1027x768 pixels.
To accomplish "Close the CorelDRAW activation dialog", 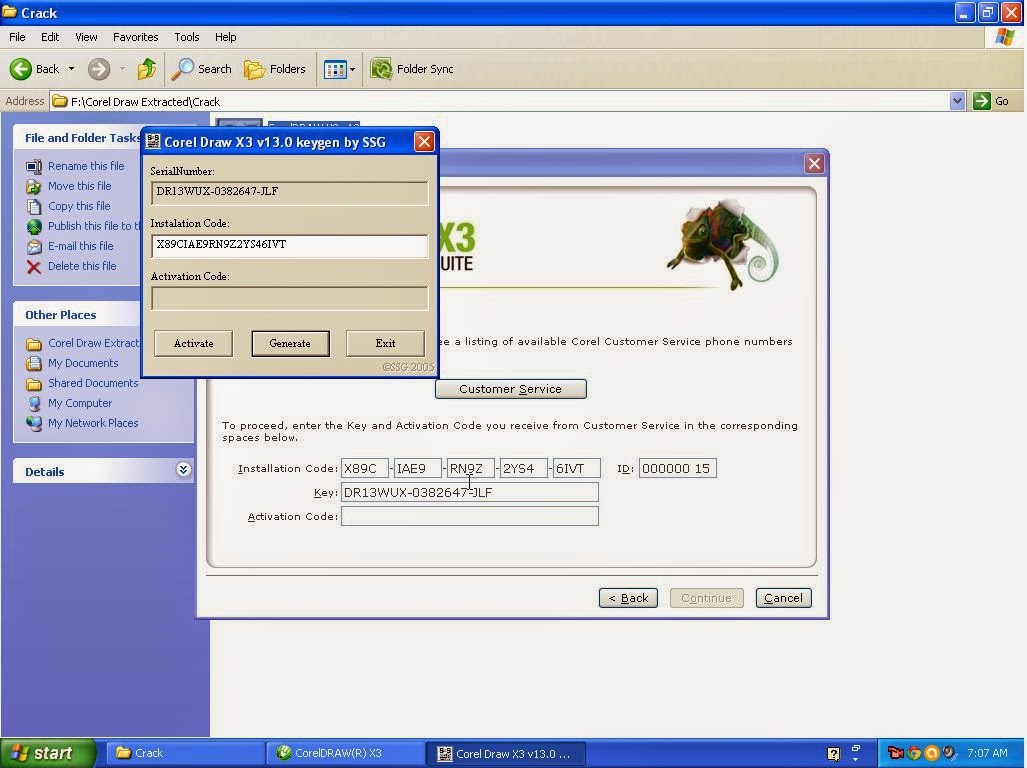I will point(814,164).
